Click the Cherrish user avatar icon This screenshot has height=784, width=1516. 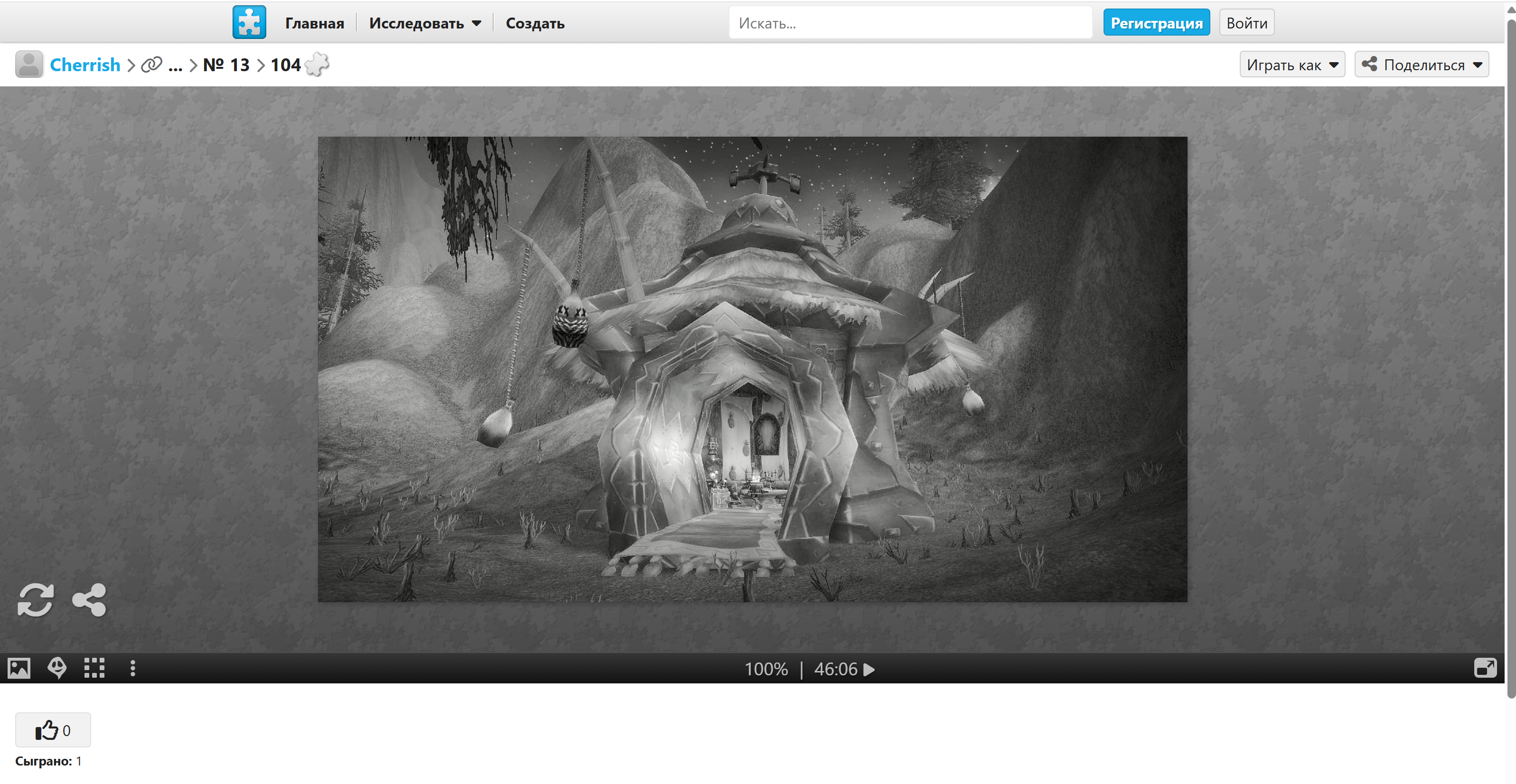pos(28,64)
